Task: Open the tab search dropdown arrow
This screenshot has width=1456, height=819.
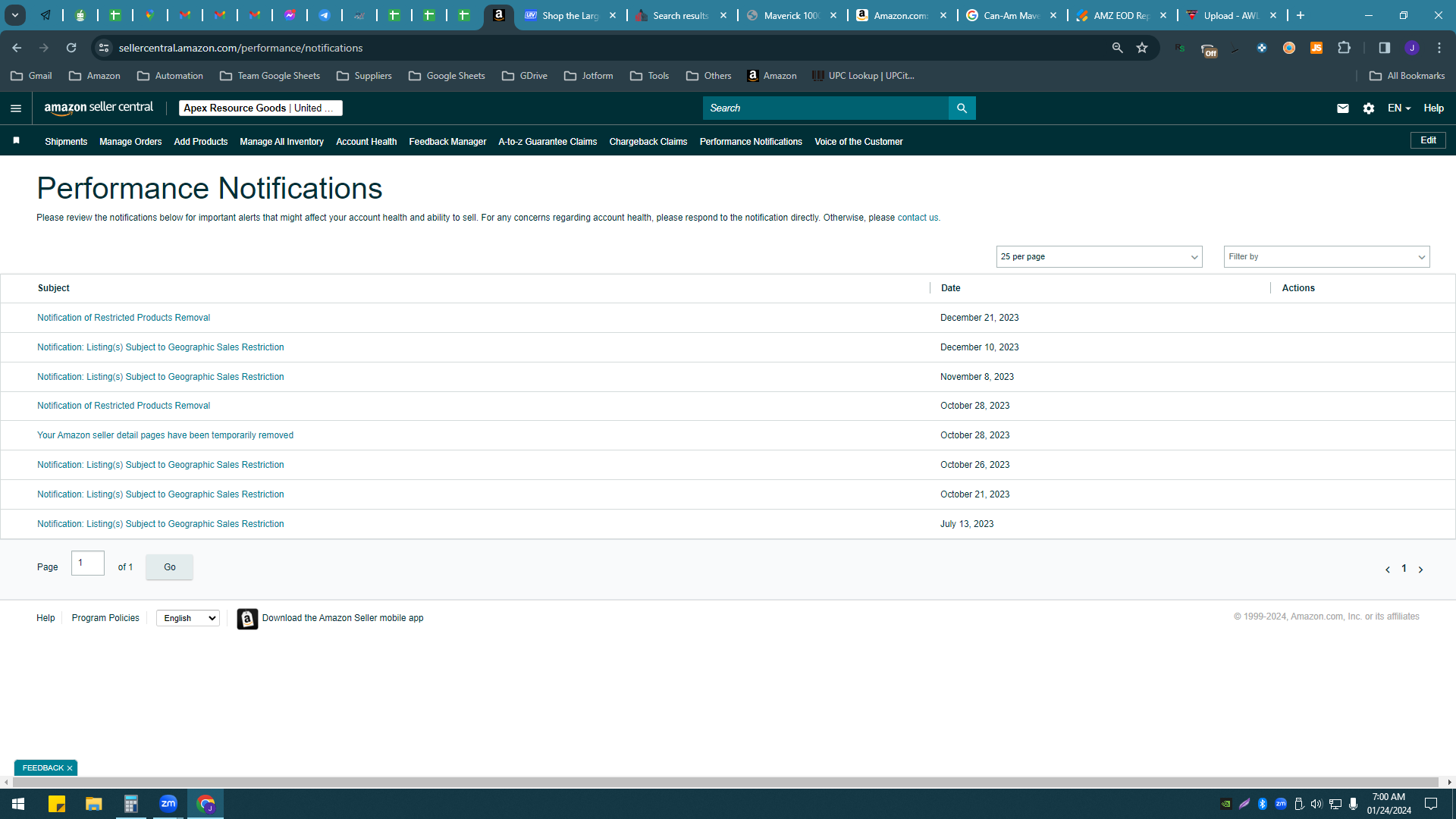Action: [x=15, y=15]
